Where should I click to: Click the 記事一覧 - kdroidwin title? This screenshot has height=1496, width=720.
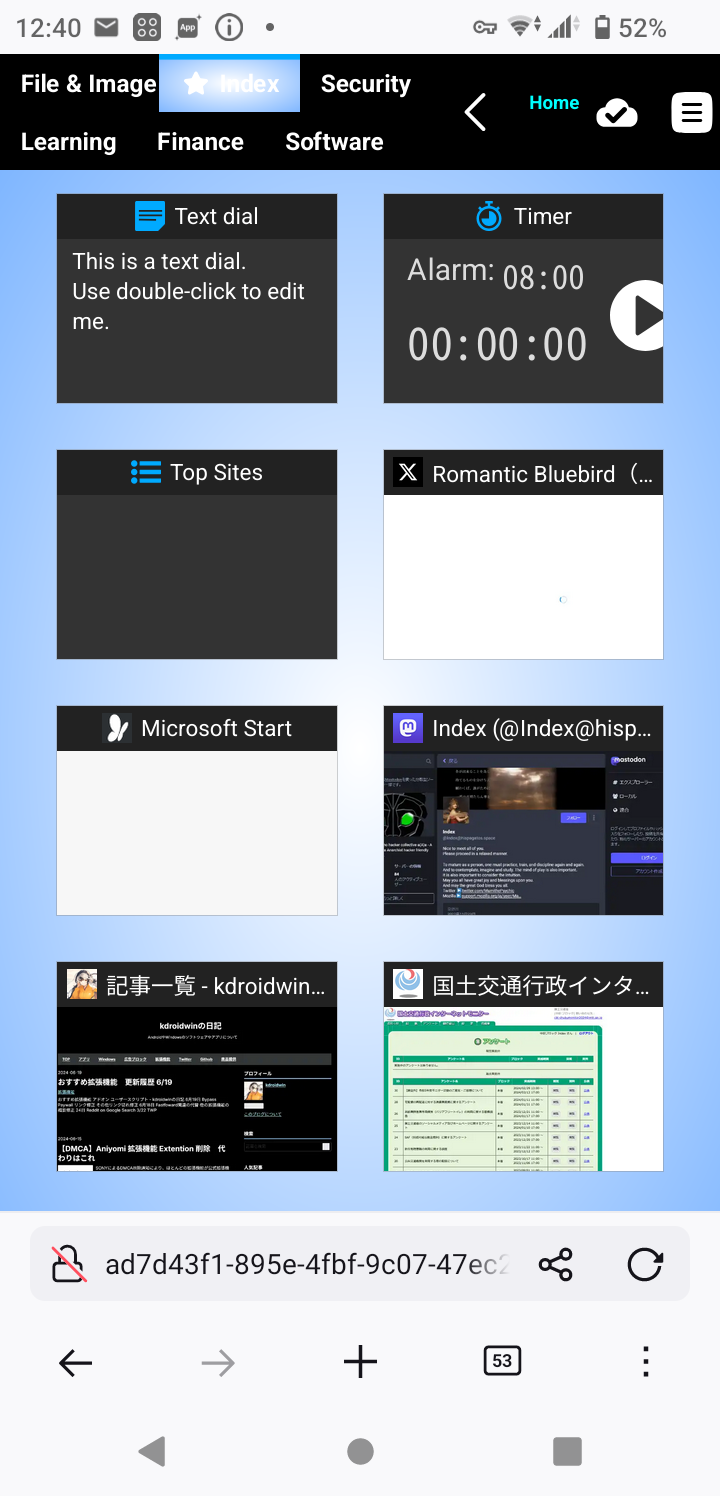click(216, 986)
